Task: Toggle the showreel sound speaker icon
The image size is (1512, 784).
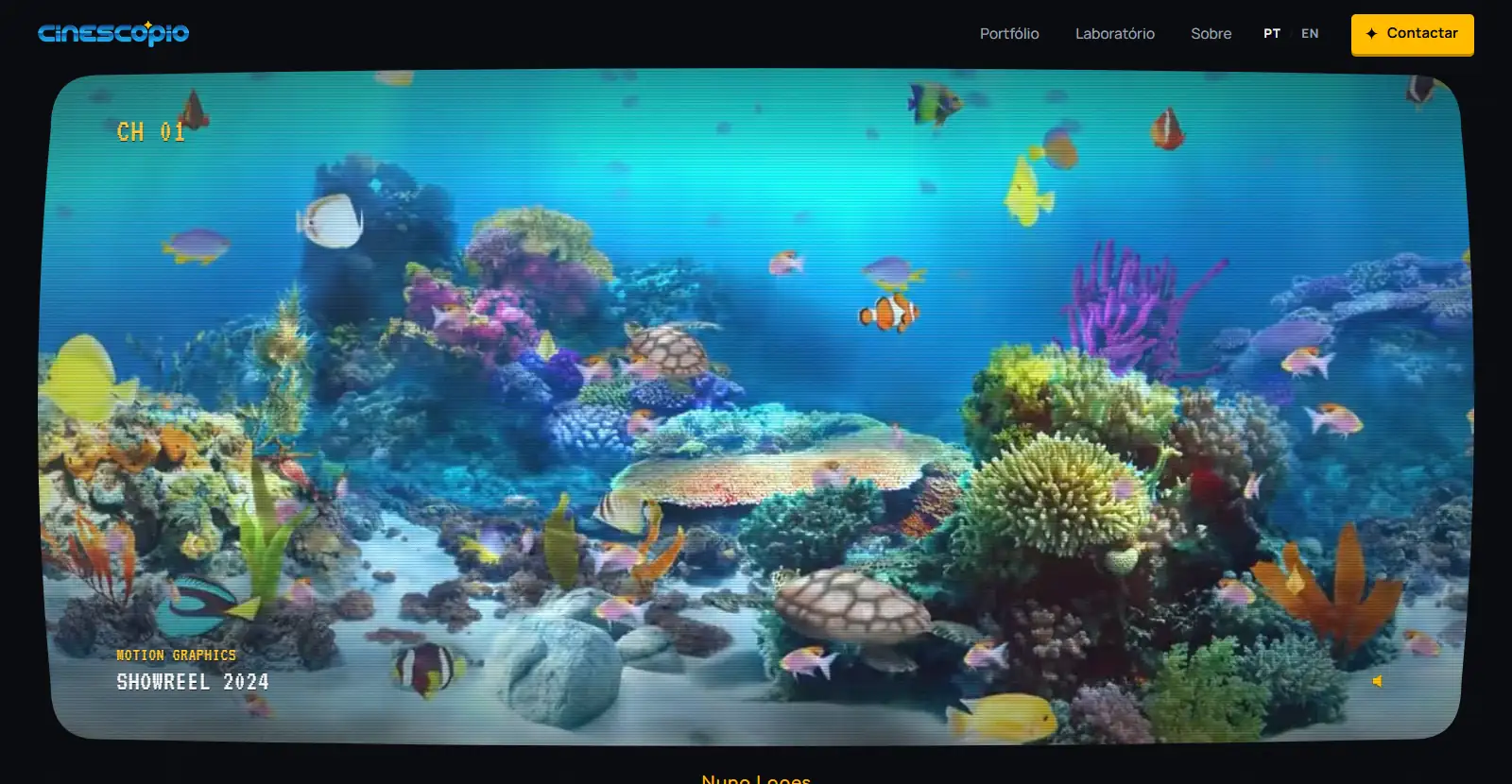Action: click(x=1378, y=681)
